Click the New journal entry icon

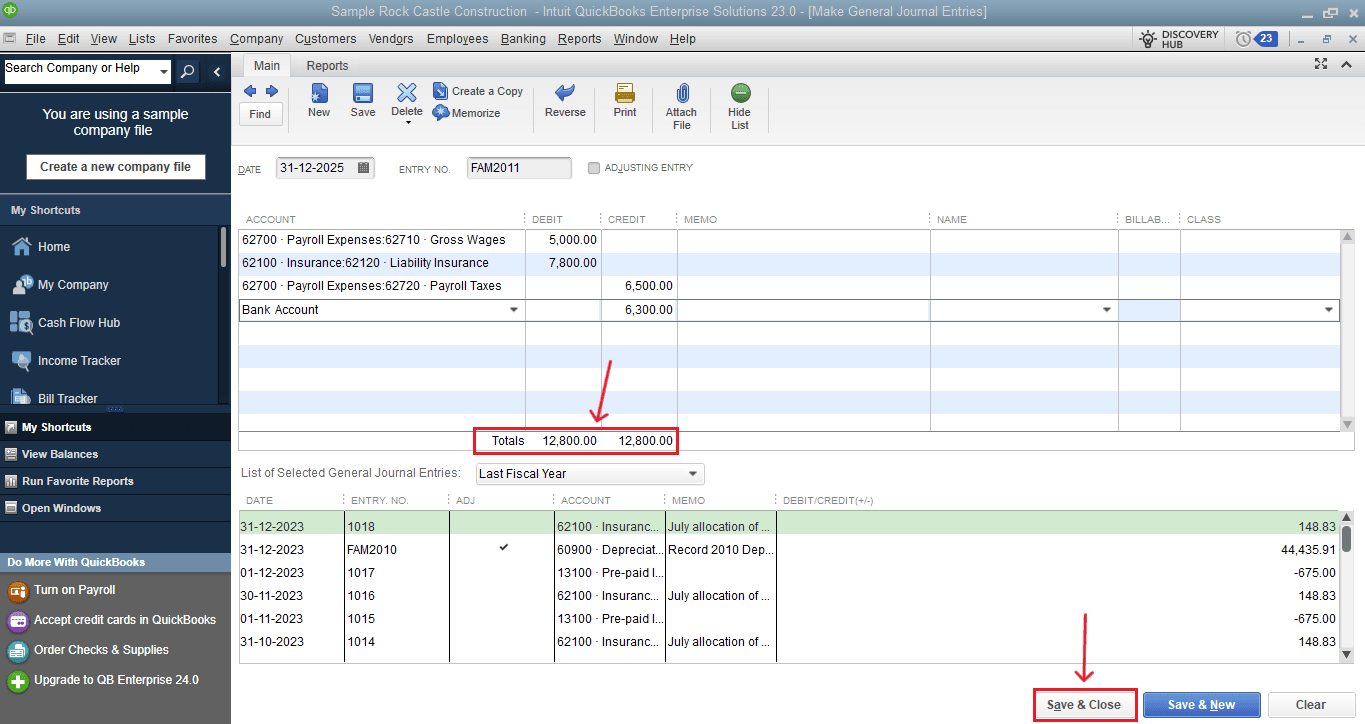pos(319,94)
